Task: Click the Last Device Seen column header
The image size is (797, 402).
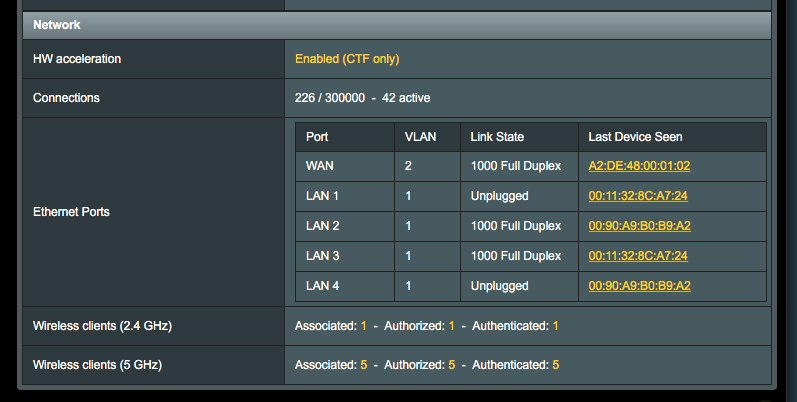Action: 635,136
